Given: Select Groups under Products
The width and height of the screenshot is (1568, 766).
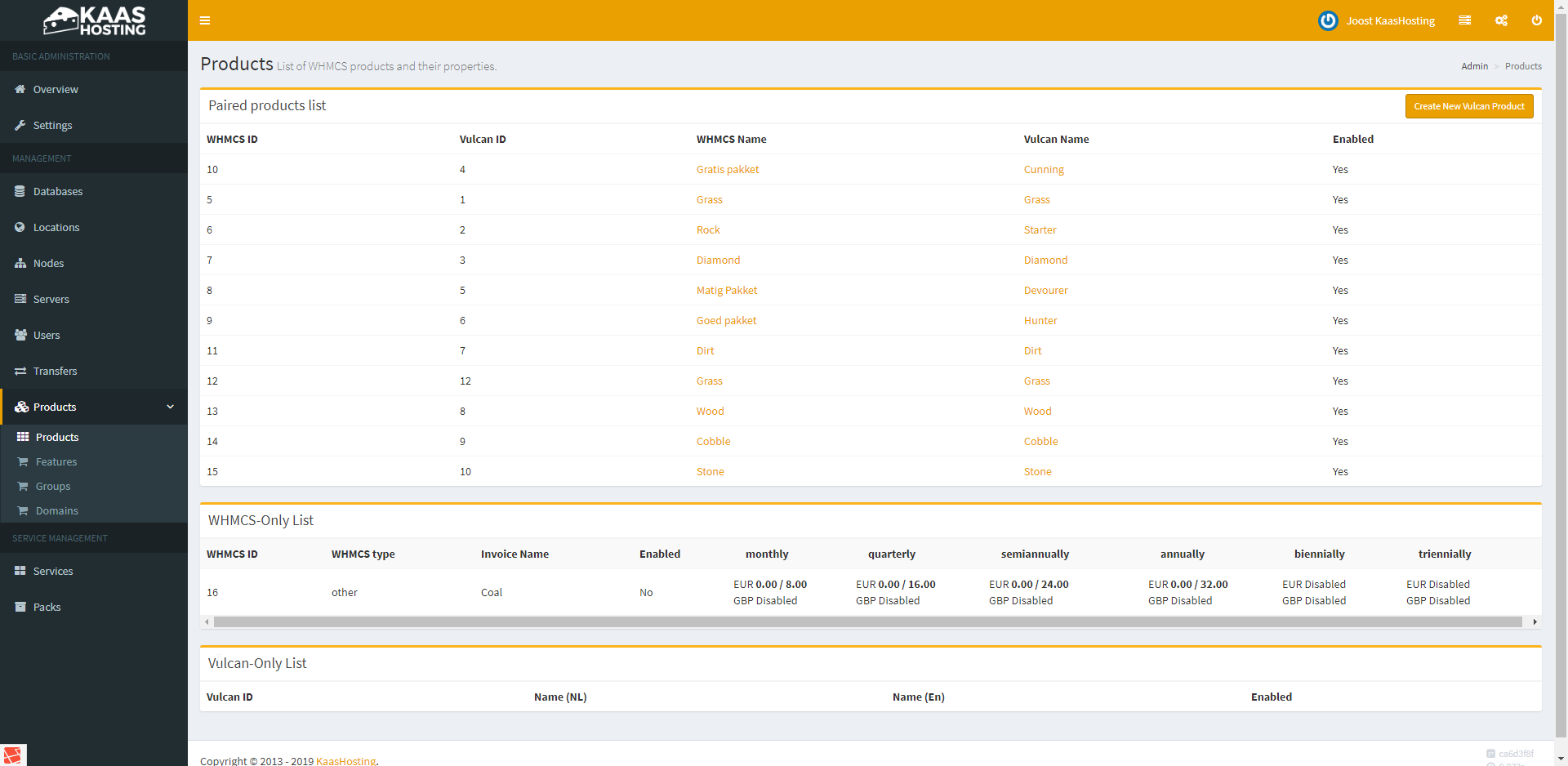Looking at the screenshot, I should click(53, 486).
